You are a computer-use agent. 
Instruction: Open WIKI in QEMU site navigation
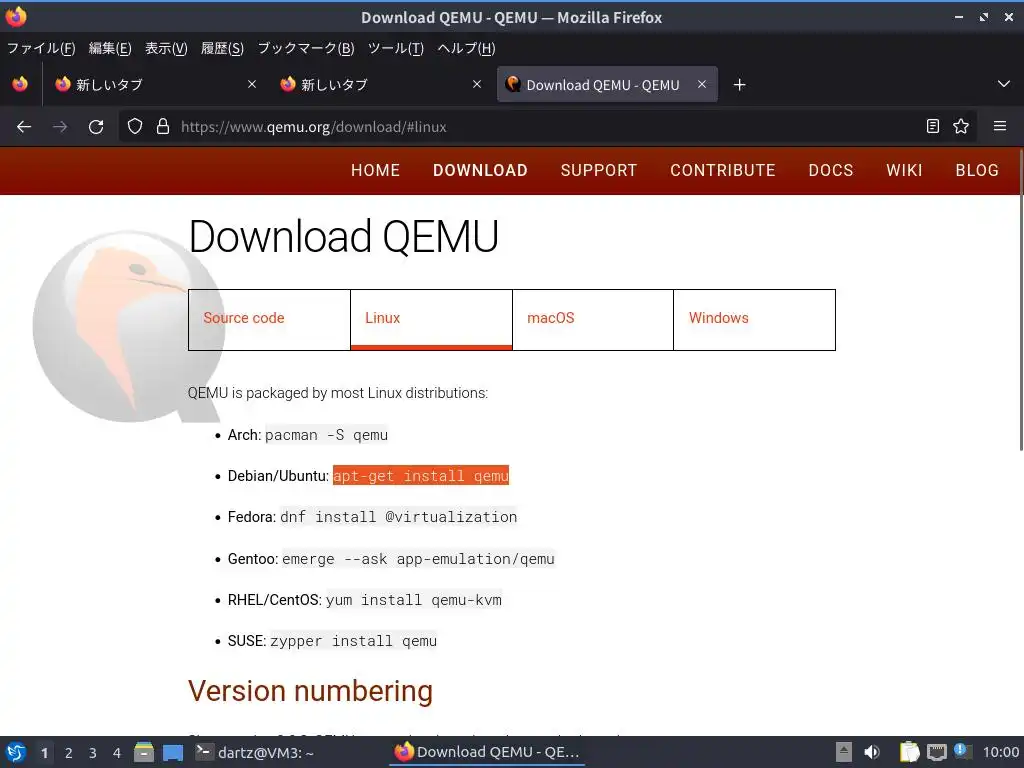(x=904, y=170)
